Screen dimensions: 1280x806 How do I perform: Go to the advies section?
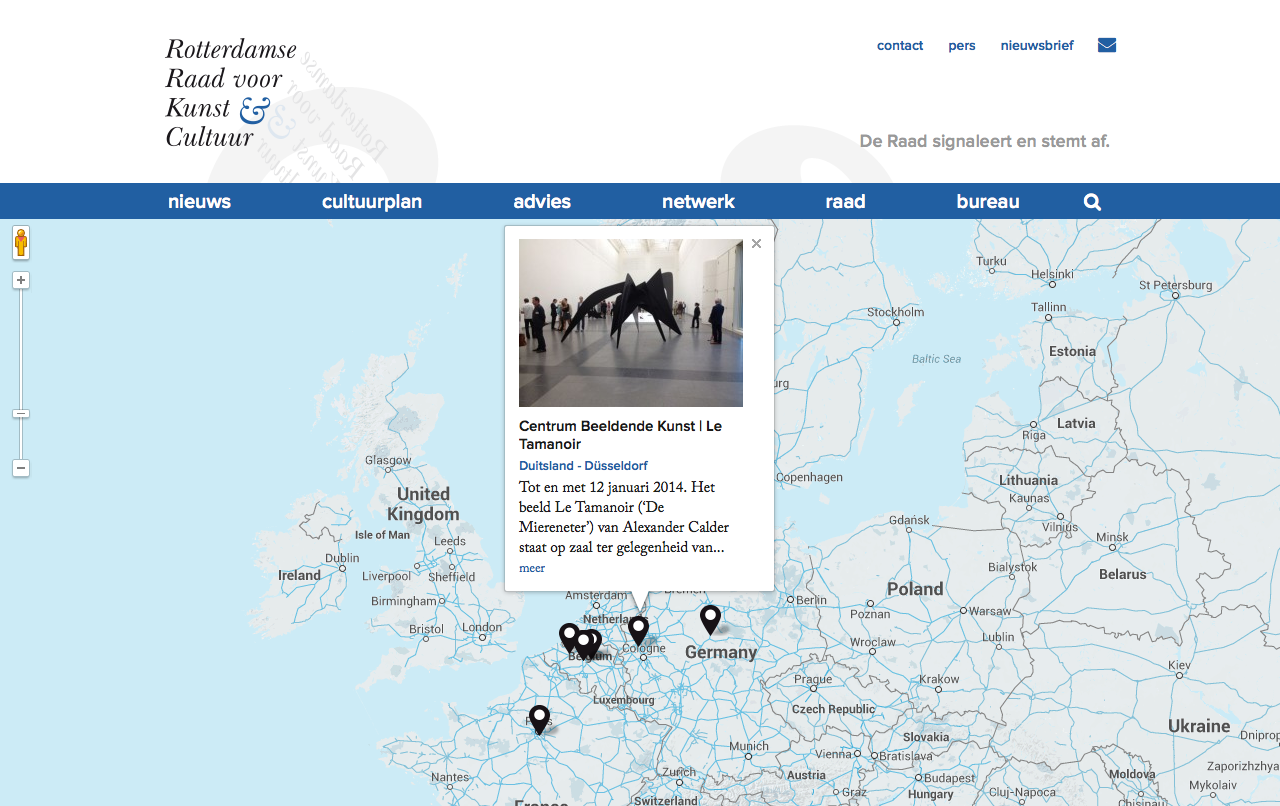(x=542, y=202)
